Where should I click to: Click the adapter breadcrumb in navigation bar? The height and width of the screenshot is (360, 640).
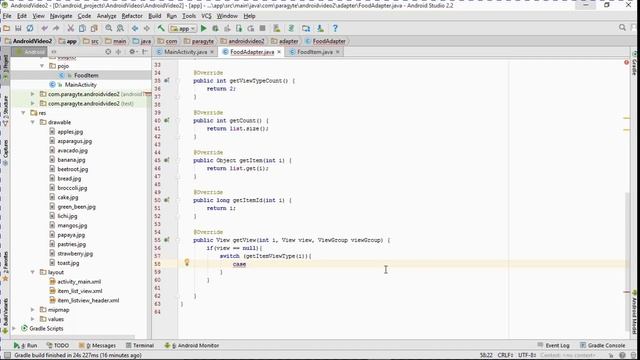285,41
